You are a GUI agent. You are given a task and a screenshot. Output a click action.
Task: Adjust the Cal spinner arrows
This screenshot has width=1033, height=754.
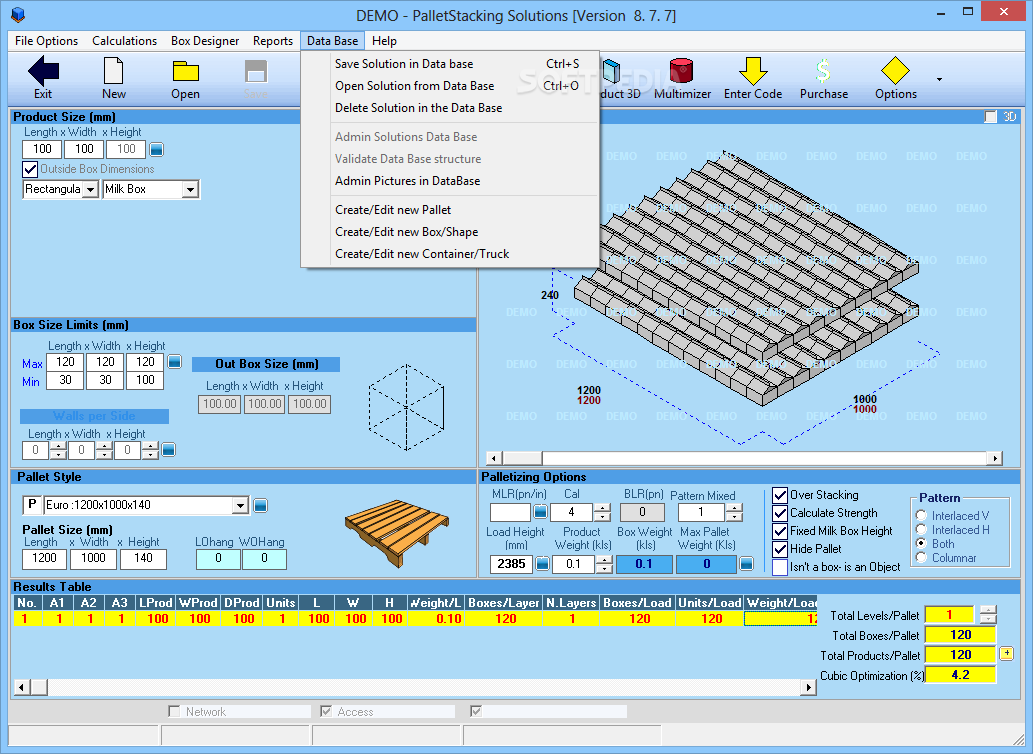601,512
